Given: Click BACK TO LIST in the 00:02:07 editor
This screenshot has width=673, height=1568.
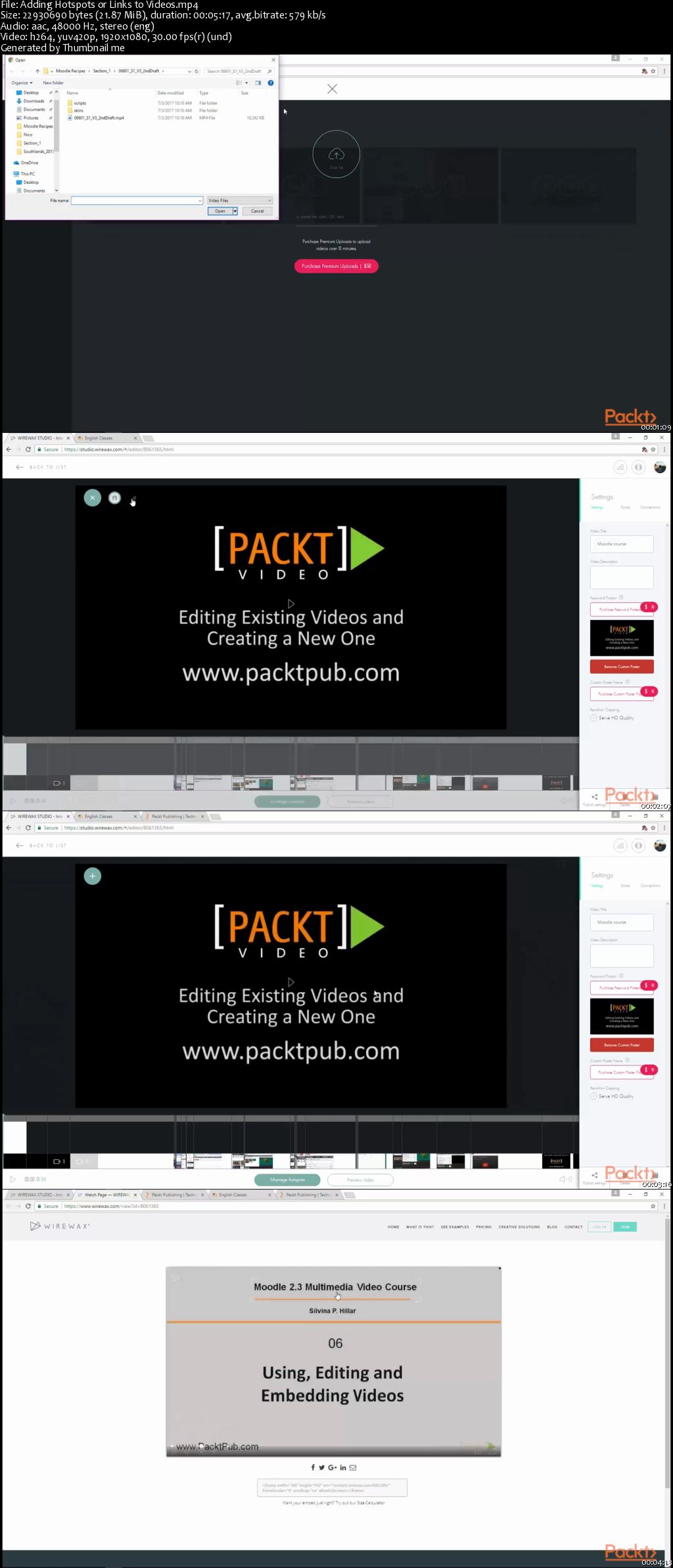Looking at the screenshot, I should click(41, 467).
